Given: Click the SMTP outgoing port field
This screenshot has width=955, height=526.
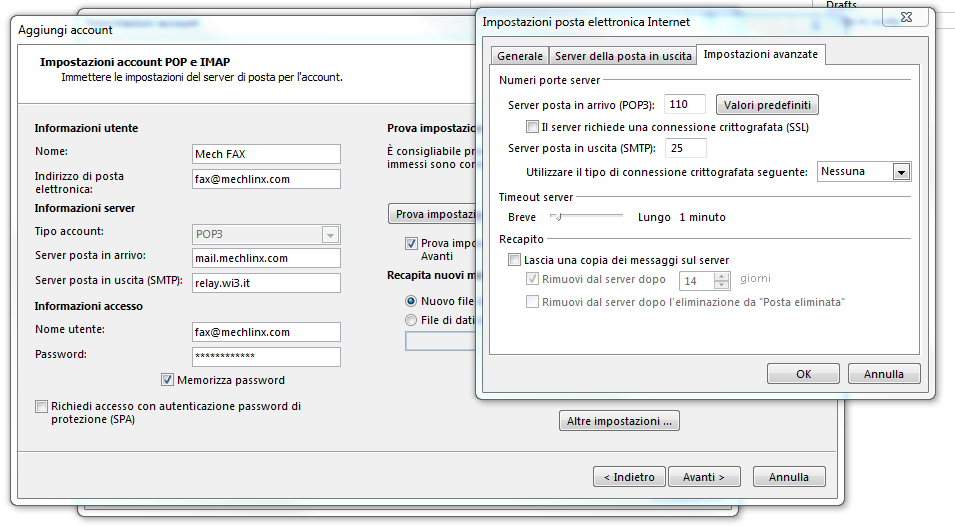Looking at the screenshot, I should tap(684, 148).
